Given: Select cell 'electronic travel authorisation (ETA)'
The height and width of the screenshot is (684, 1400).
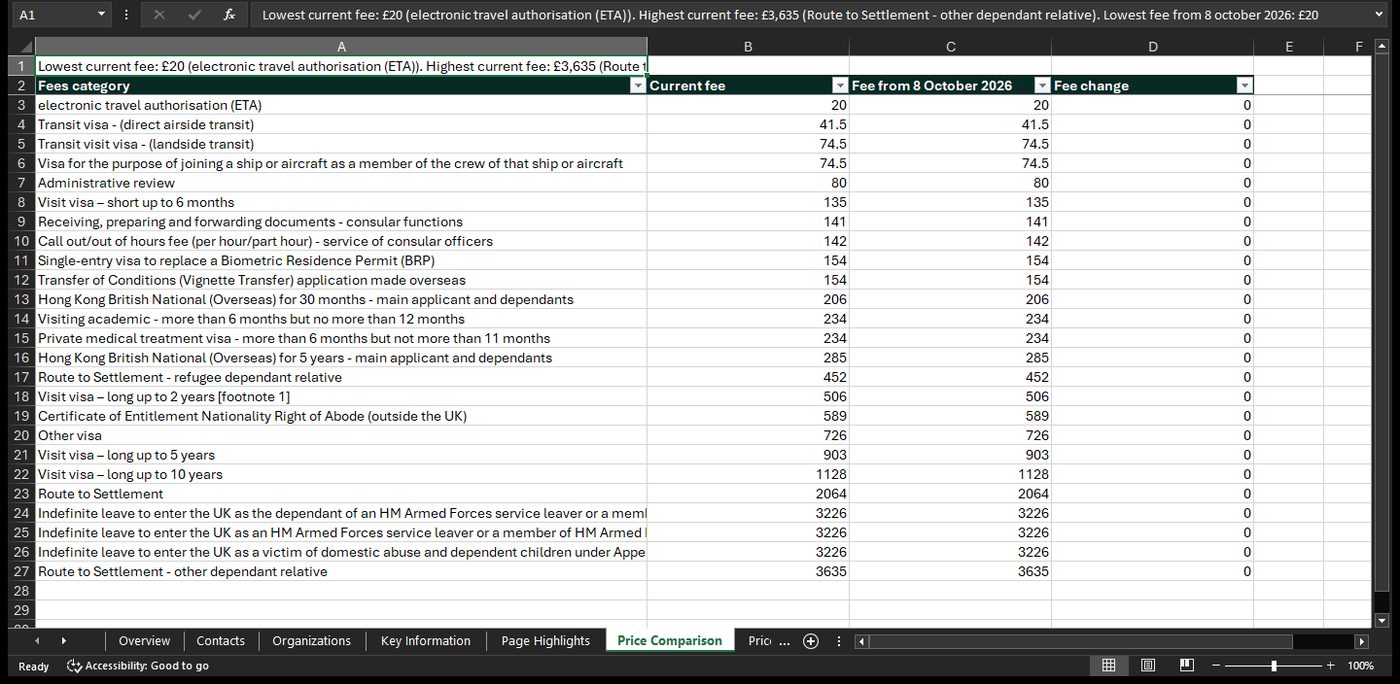Looking at the screenshot, I should (x=341, y=105).
